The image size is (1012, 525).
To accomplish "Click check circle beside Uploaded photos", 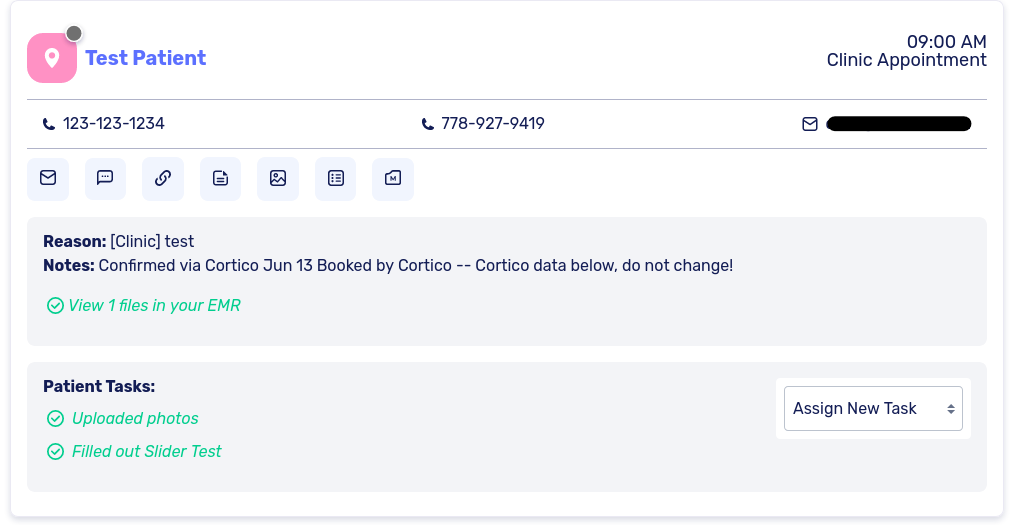I will 56,419.
